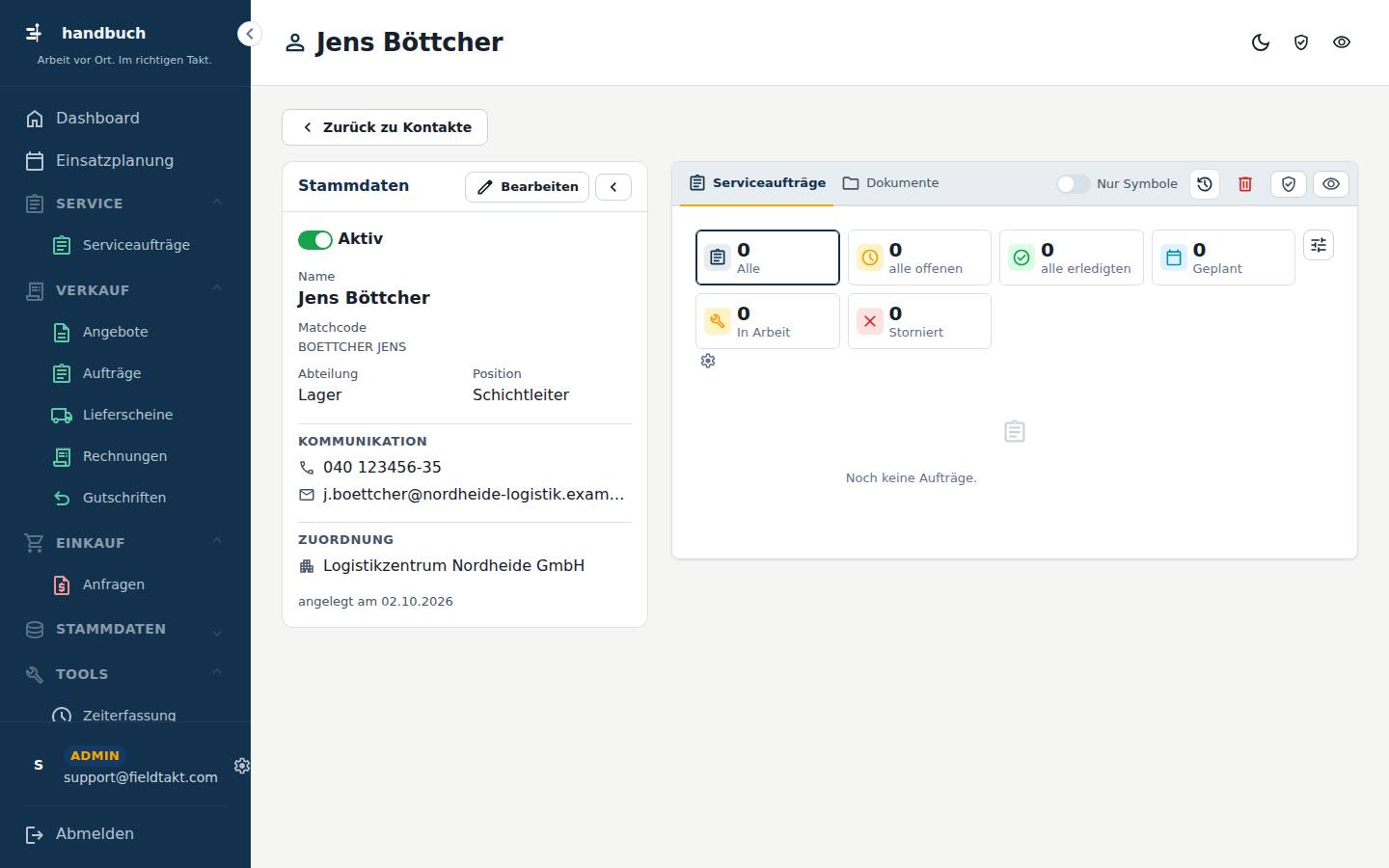1389x868 pixels.
Task: Open Logistikzentrum Nordheide GmbH company link
Action: tap(453, 566)
